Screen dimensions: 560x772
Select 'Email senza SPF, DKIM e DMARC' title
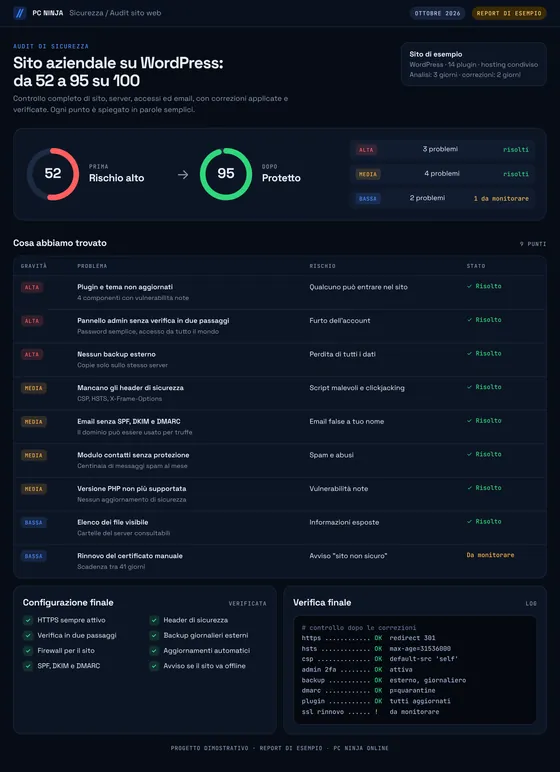[x=129, y=421]
